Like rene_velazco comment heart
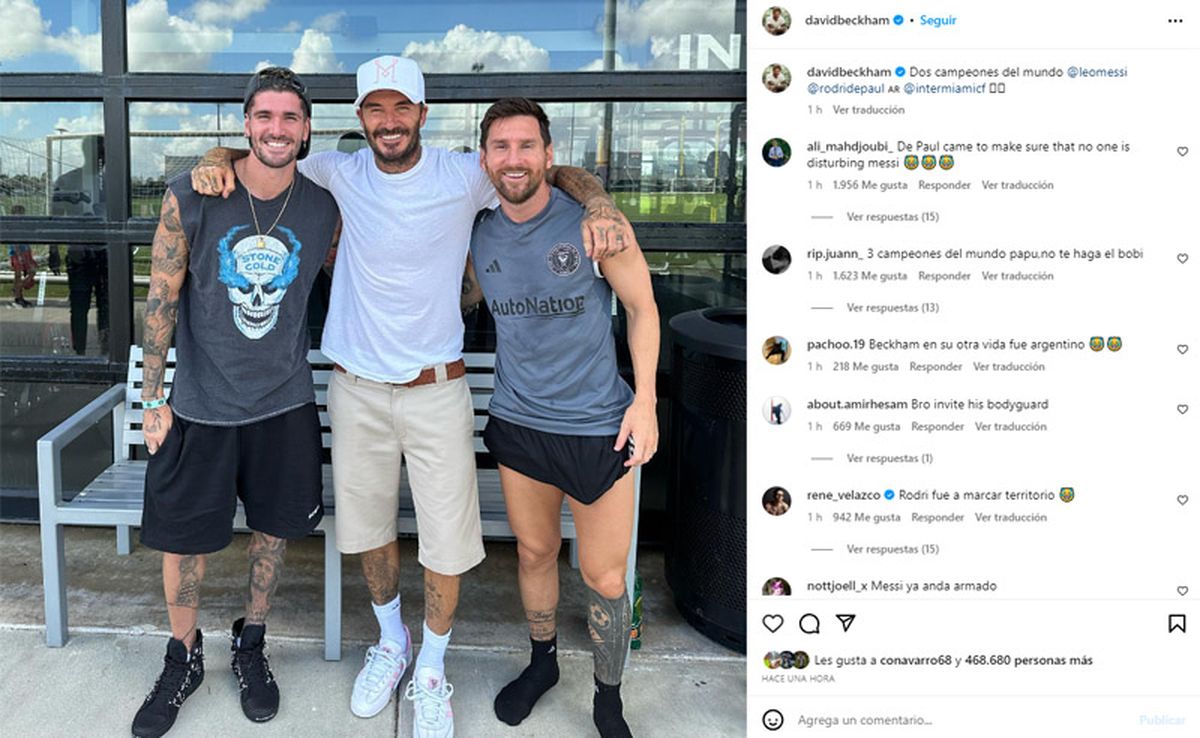Screen dimensions: 1200x738 (x=1182, y=500)
